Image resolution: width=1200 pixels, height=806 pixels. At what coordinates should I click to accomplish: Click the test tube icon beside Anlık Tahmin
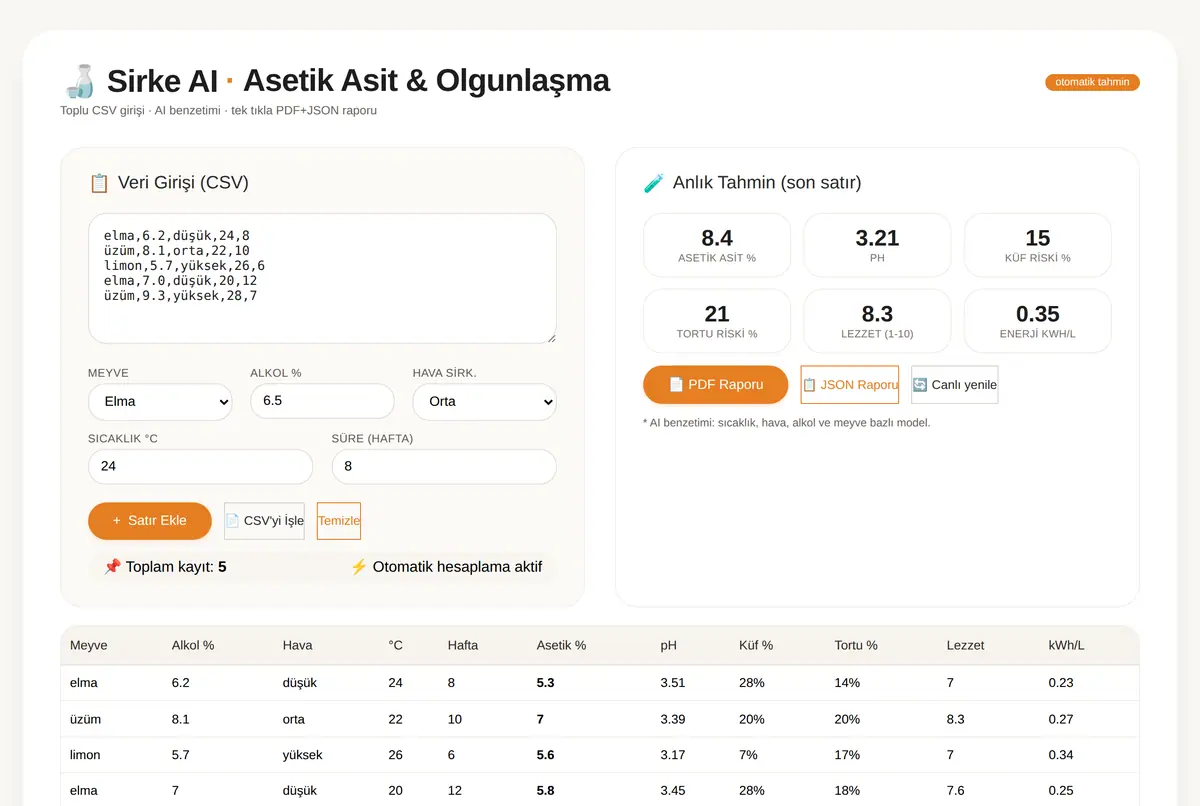(653, 183)
